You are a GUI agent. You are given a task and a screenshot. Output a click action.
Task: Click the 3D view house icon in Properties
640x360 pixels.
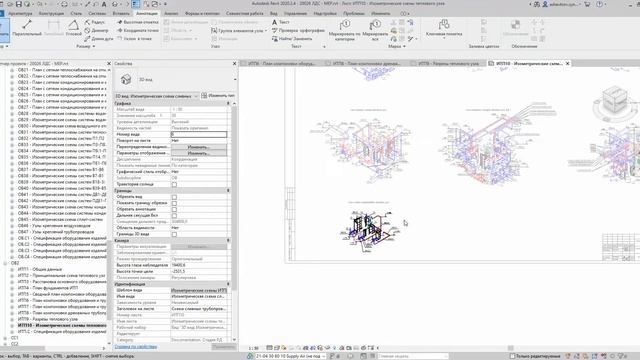(126, 79)
